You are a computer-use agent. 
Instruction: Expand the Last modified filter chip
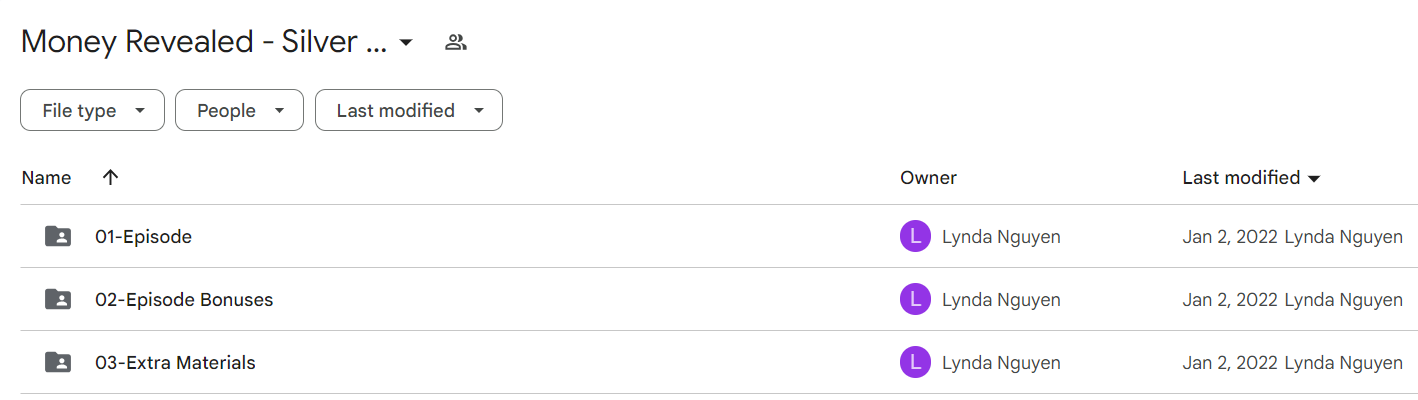pos(409,110)
